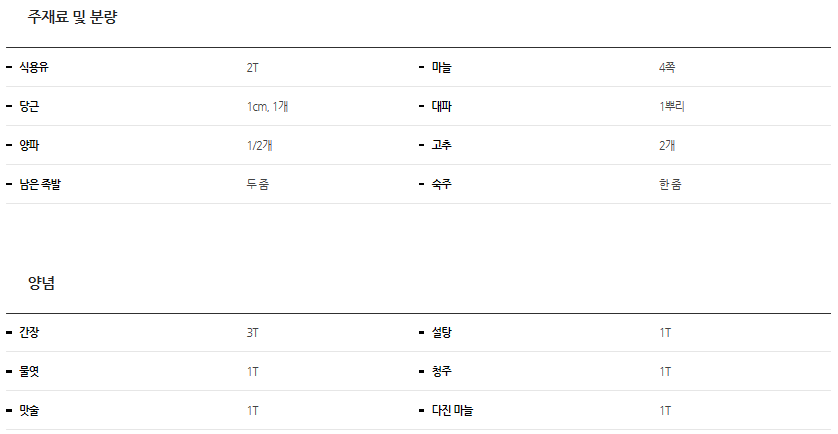The image size is (838, 434).
Task: Choose the 다진 마늘 seasoning item
Action: [x=452, y=410]
